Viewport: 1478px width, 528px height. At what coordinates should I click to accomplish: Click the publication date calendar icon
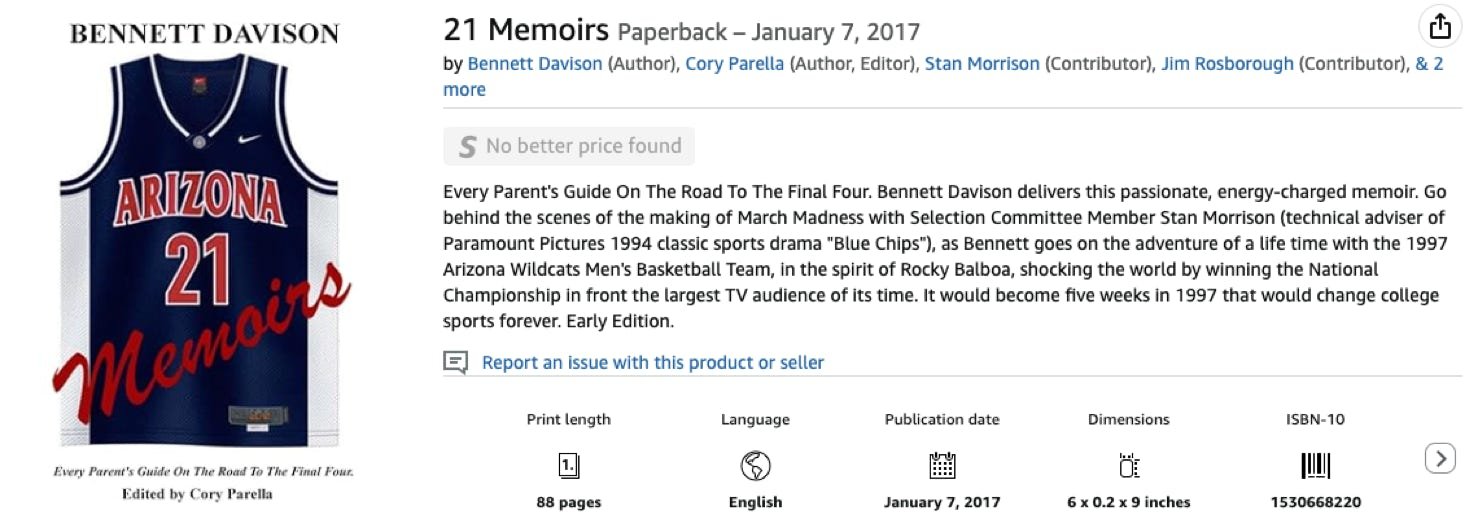coord(942,465)
